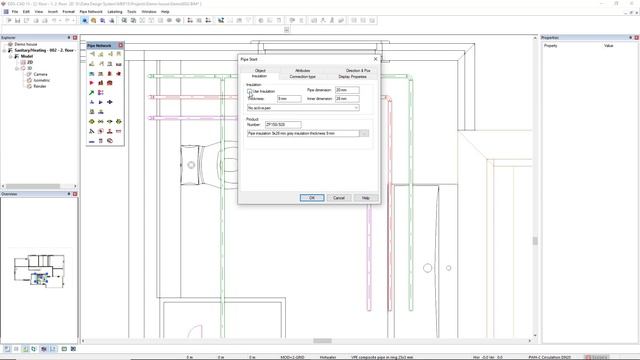Open the Edit menu
The image size is (640, 360).
(27, 12)
